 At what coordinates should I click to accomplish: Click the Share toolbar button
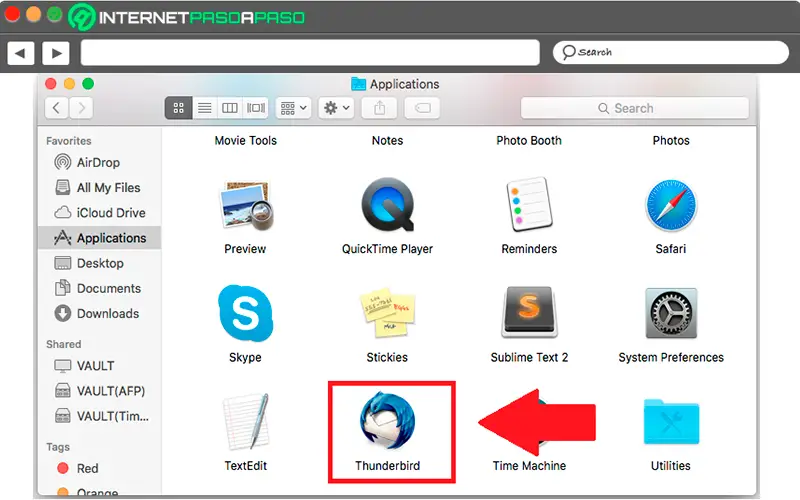pyautogui.click(x=380, y=108)
